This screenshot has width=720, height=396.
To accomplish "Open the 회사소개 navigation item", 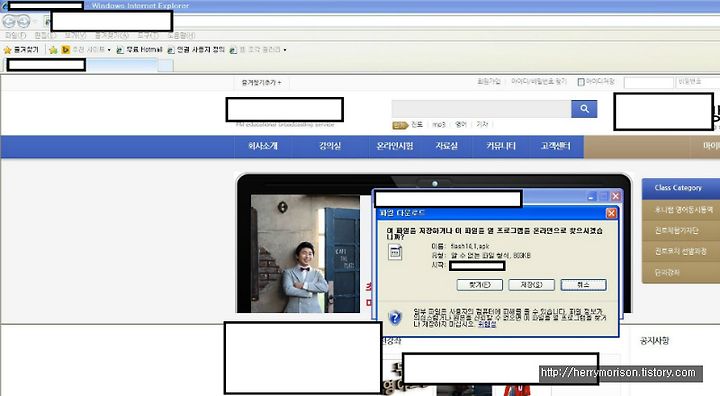I will (x=263, y=146).
